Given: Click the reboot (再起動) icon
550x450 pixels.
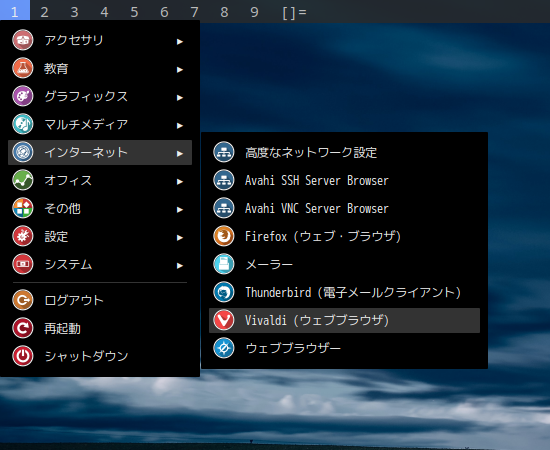Looking at the screenshot, I should pyautogui.click(x=23, y=328).
